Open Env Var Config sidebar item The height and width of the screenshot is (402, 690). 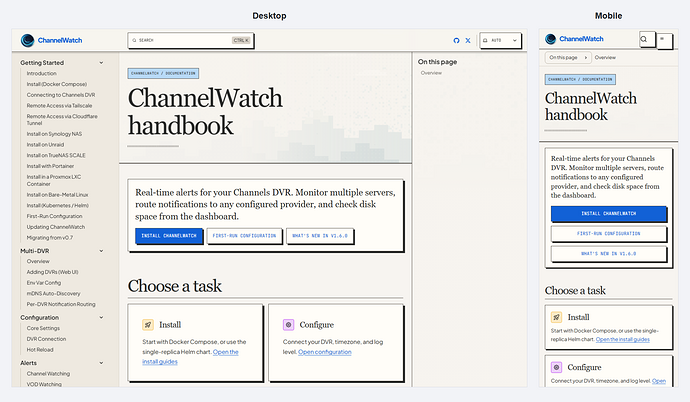pyautogui.click(x=44, y=283)
